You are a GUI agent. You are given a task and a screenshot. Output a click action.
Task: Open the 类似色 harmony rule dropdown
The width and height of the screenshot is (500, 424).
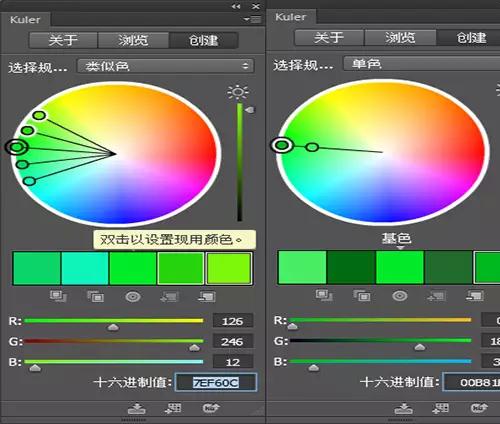click(166, 66)
